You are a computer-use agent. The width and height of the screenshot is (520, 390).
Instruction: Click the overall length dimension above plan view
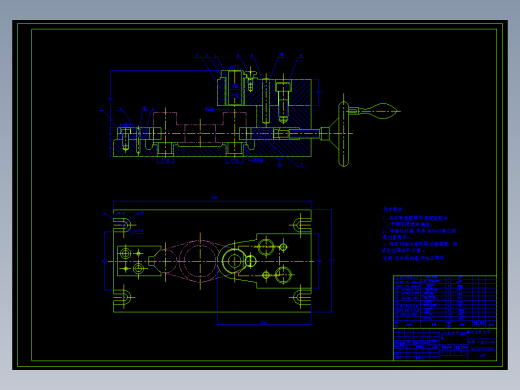click(212, 199)
